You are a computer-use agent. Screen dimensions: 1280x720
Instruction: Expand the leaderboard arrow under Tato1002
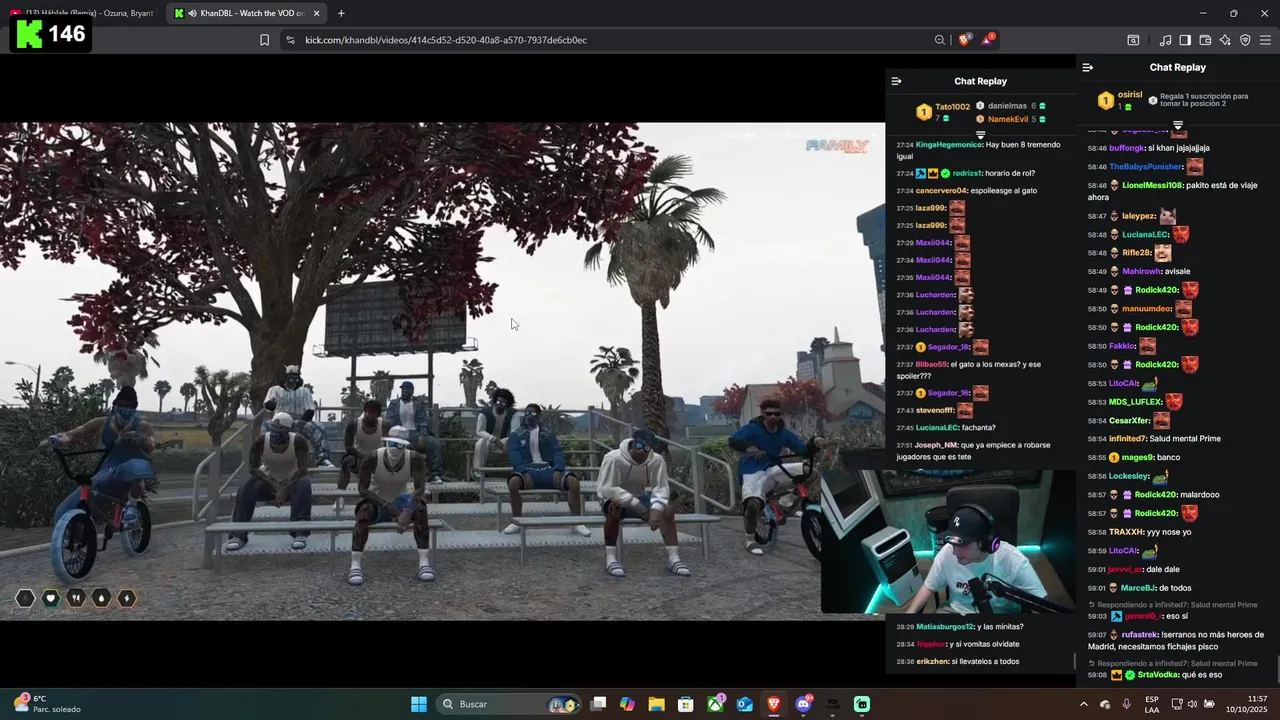(x=980, y=134)
